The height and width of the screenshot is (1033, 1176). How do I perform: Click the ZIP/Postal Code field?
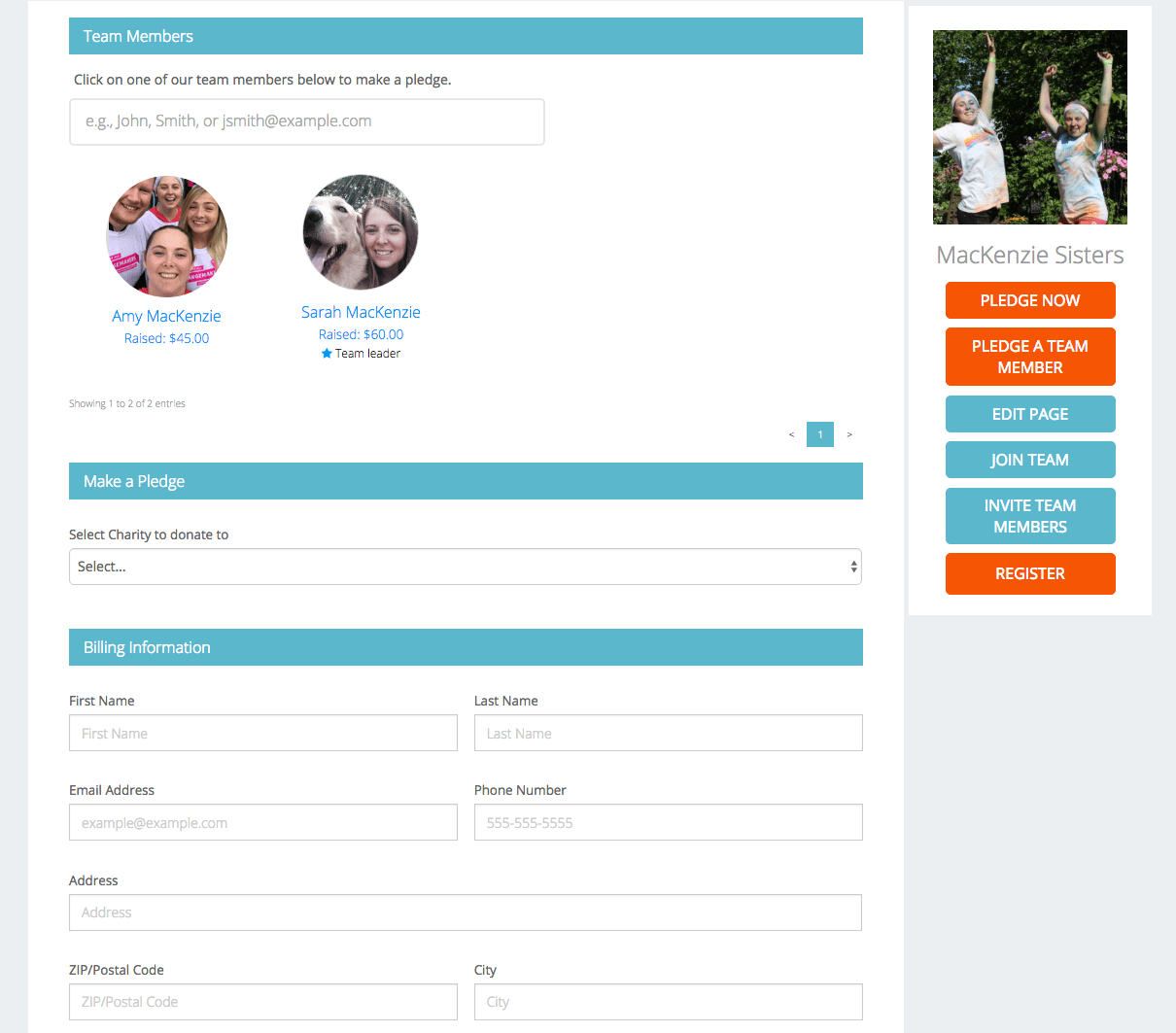coord(262,1002)
